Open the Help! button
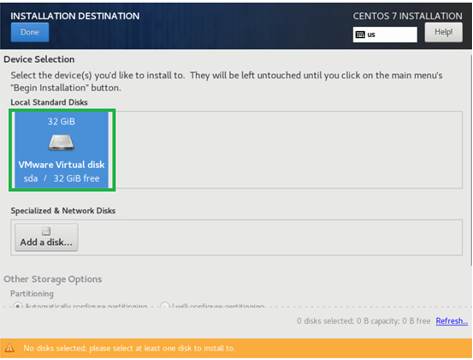Image resolution: width=473 pixels, height=360 pixels. tap(443, 32)
